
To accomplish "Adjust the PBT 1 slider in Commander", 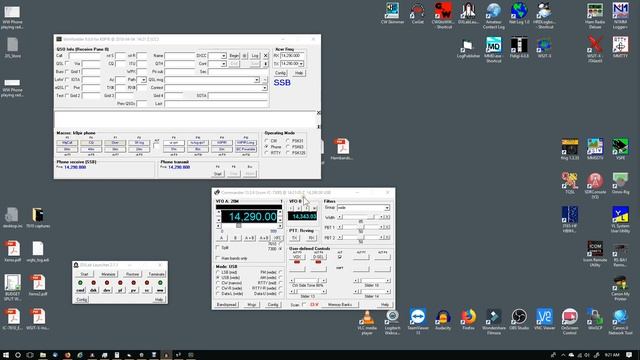I will point(362,227).
